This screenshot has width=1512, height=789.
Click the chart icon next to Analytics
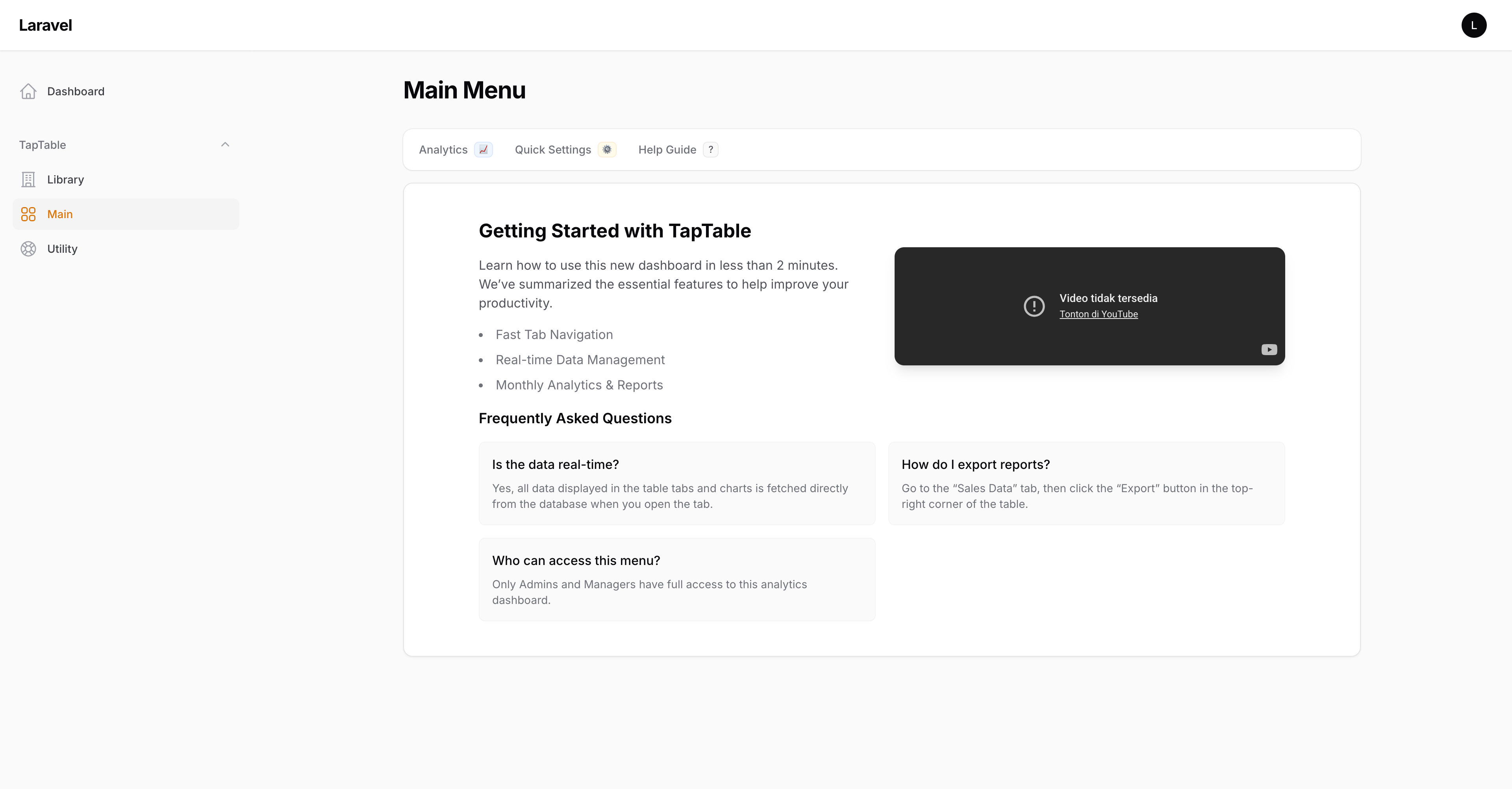(x=483, y=150)
